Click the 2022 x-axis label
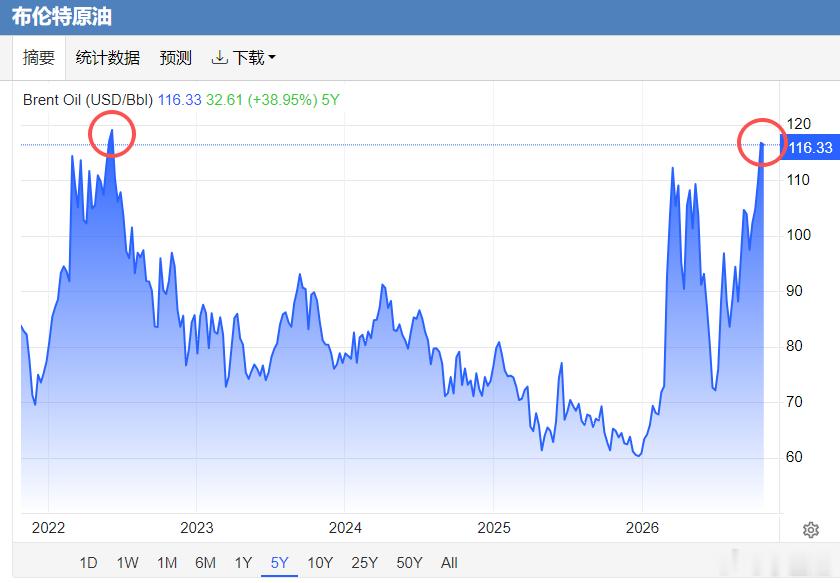This screenshot has width=840, height=583. [x=48, y=528]
